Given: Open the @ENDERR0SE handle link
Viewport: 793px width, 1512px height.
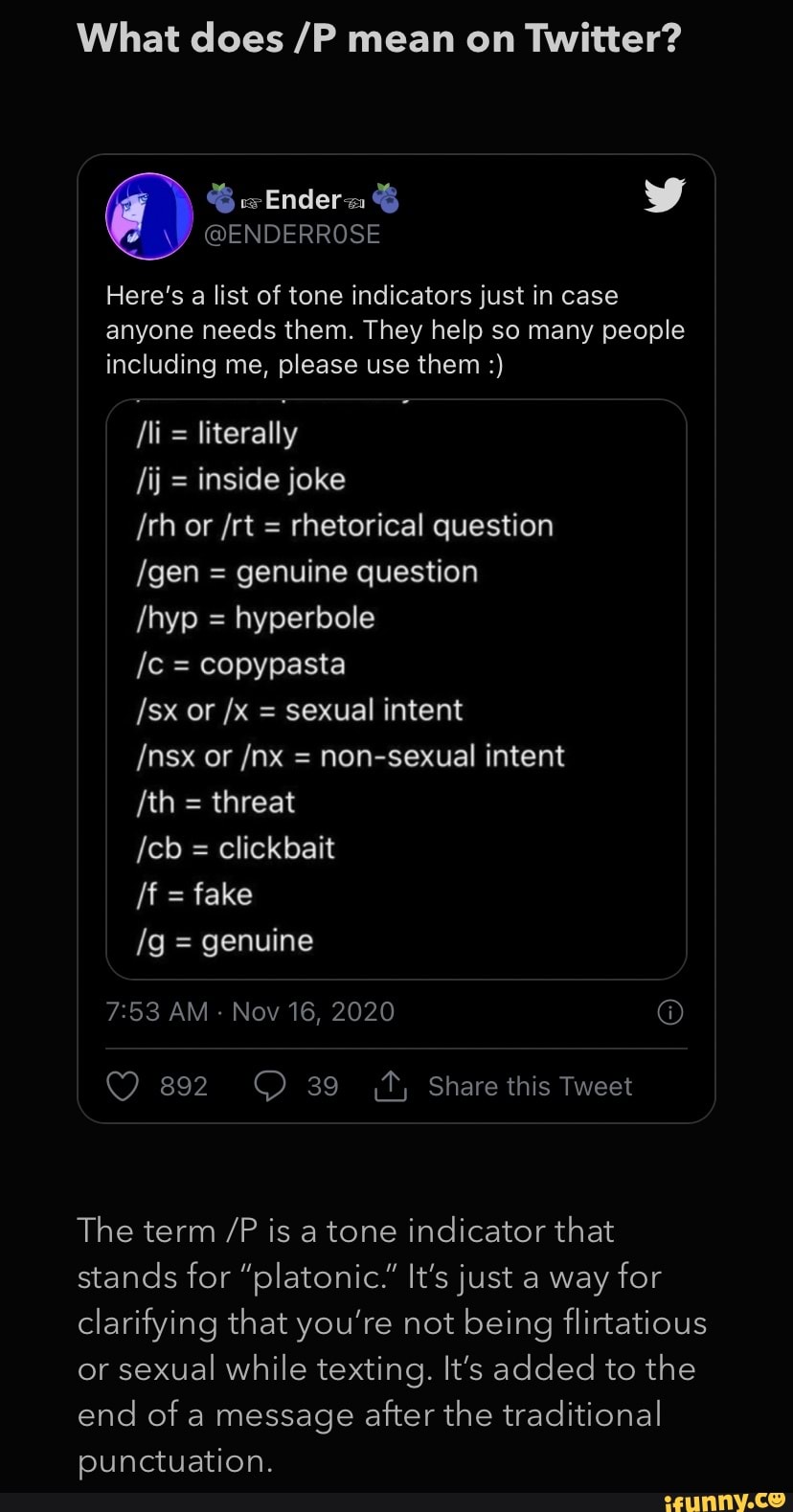Looking at the screenshot, I should coord(292,235).
